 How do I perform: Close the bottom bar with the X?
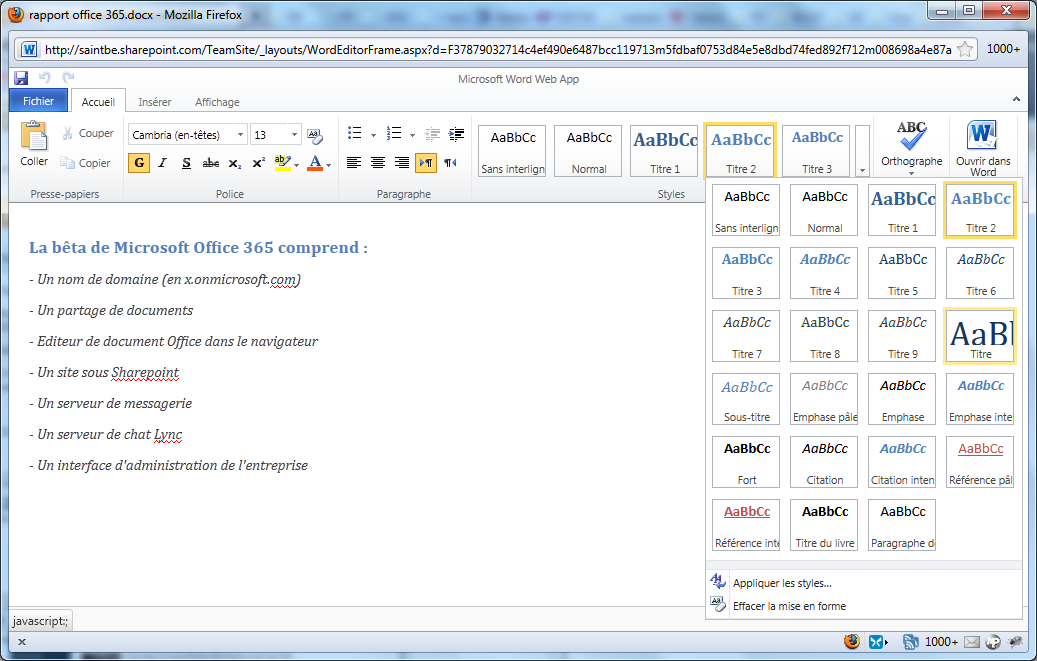click(21, 642)
